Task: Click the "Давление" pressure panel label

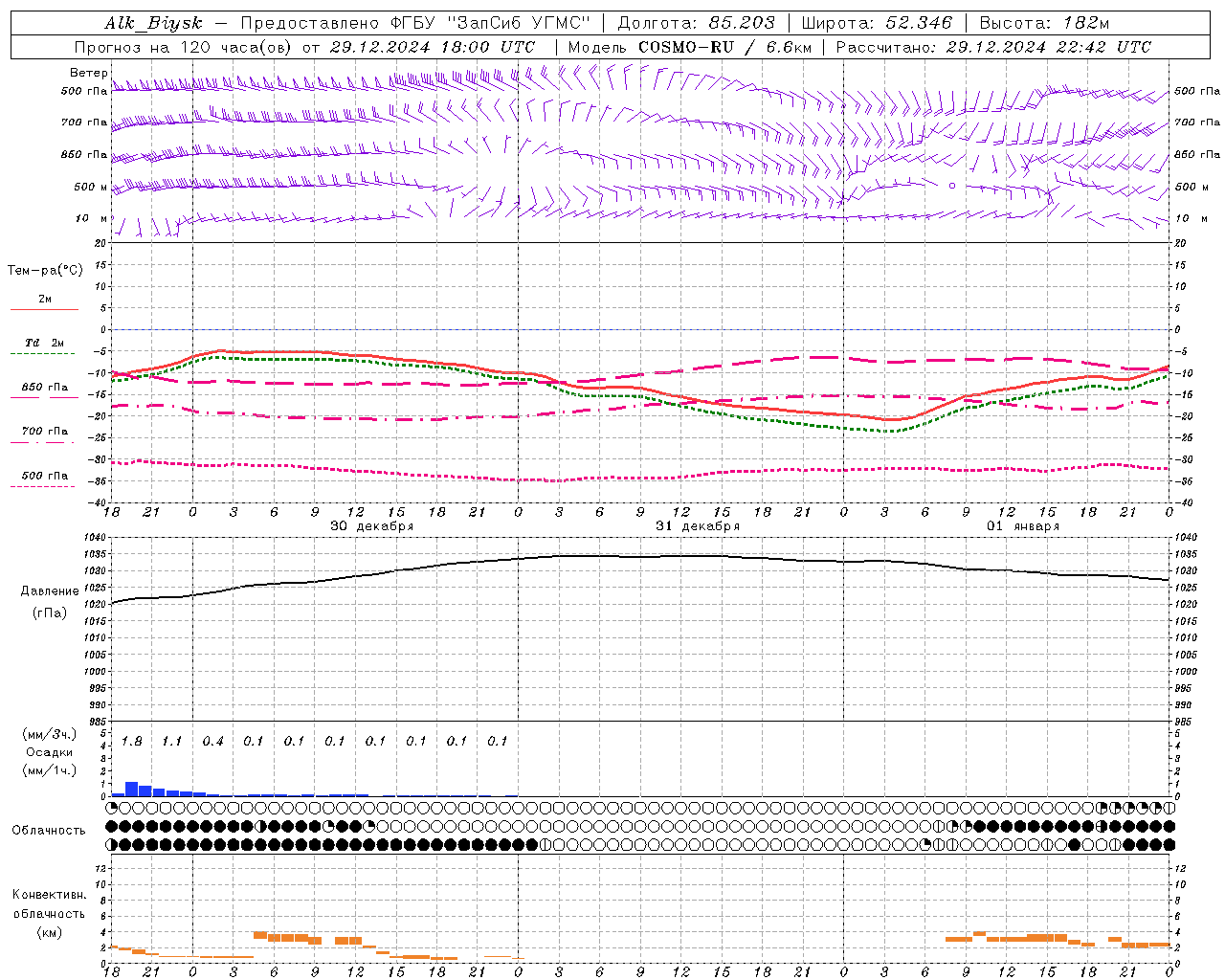Action: pos(50,591)
